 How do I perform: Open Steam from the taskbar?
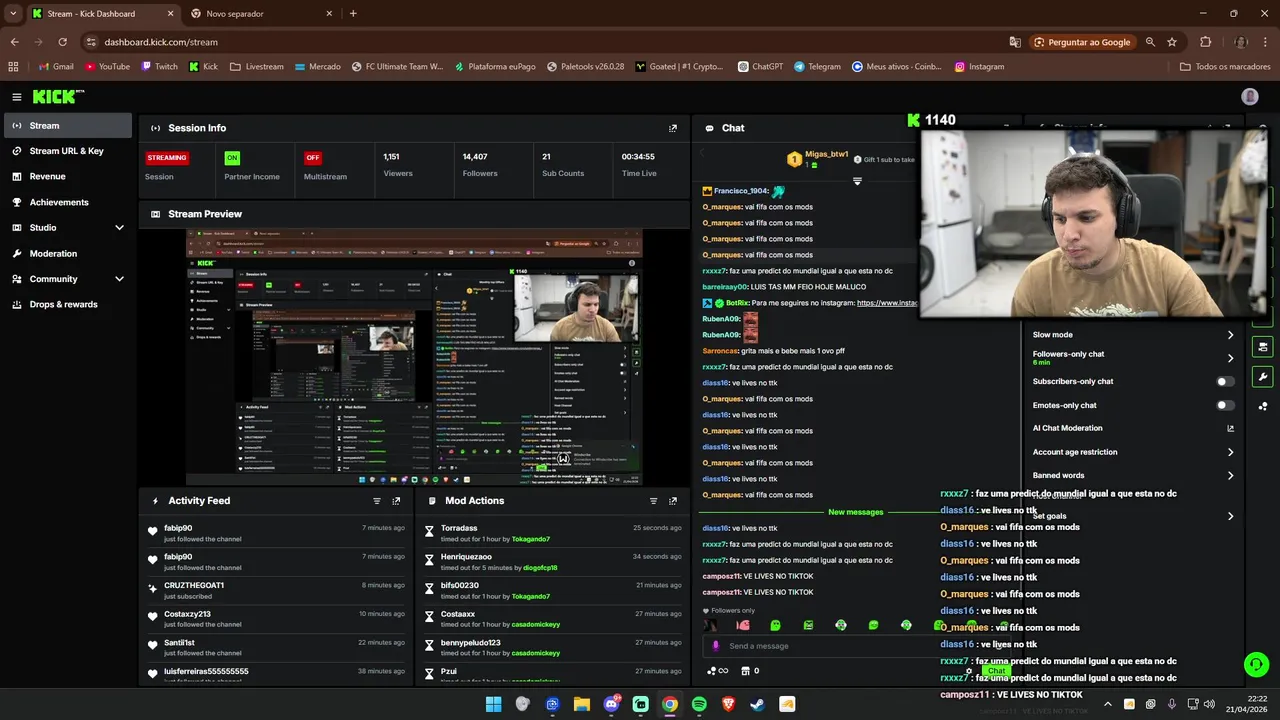point(758,704)
